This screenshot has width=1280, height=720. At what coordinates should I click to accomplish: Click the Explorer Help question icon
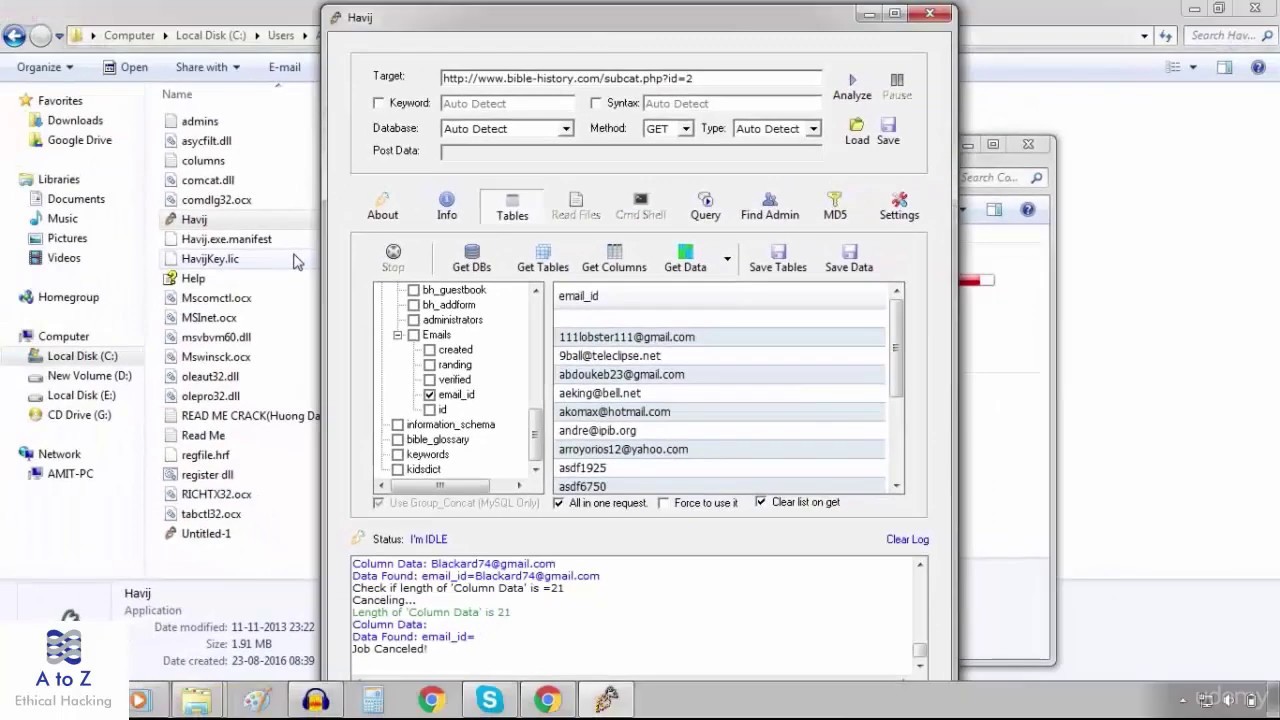(x=1259, y=67)
